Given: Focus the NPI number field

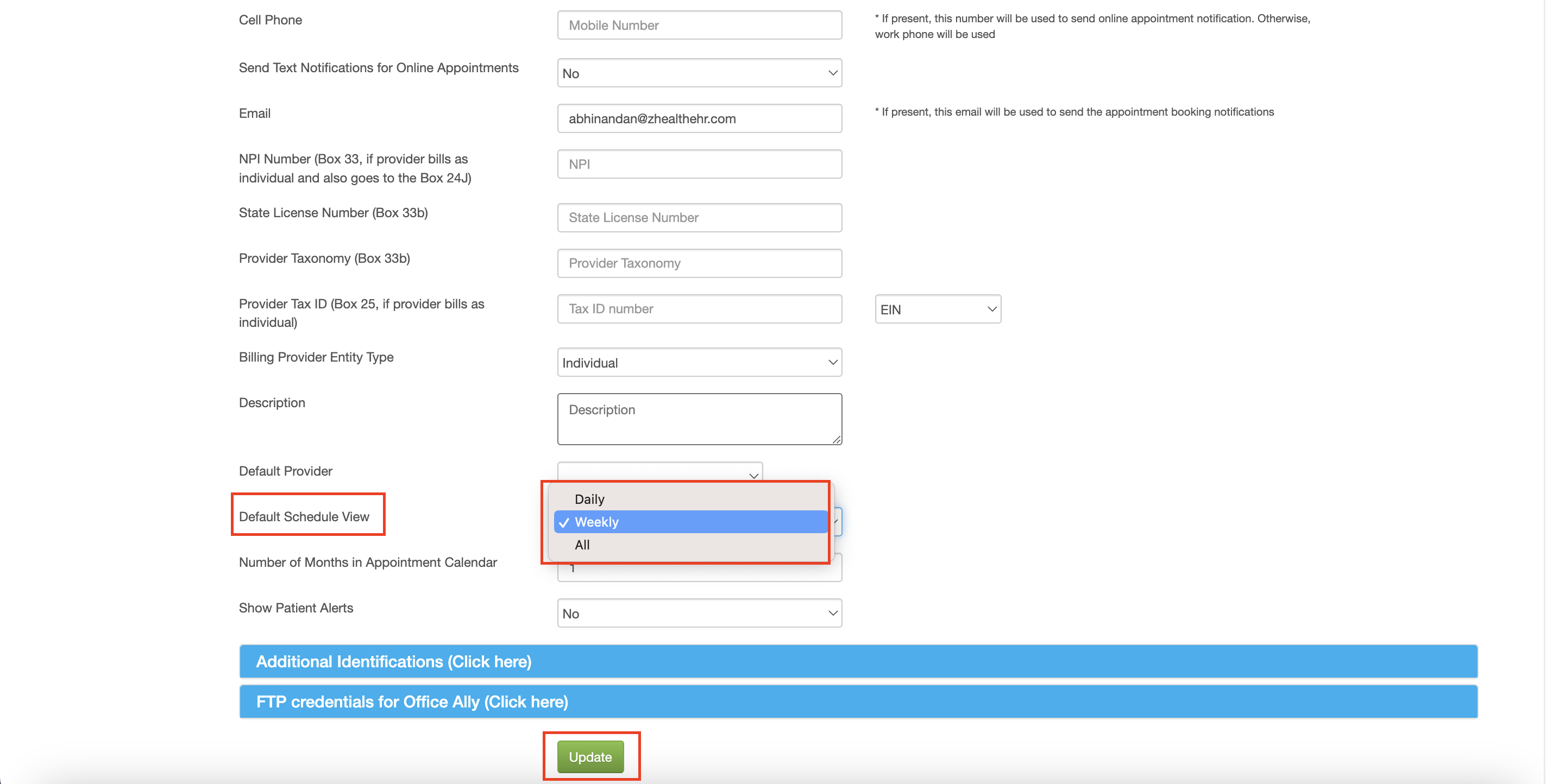Looking at the screenshot, I should coord(699,165).
